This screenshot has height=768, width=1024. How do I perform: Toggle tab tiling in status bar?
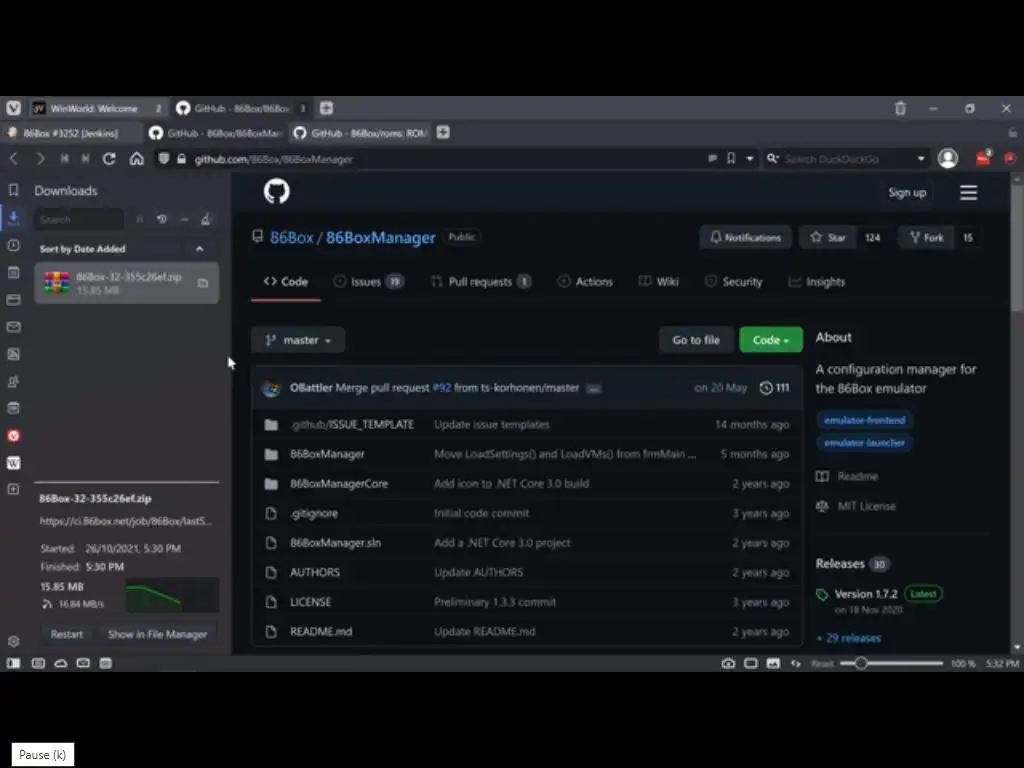click(x=750, y=663)
